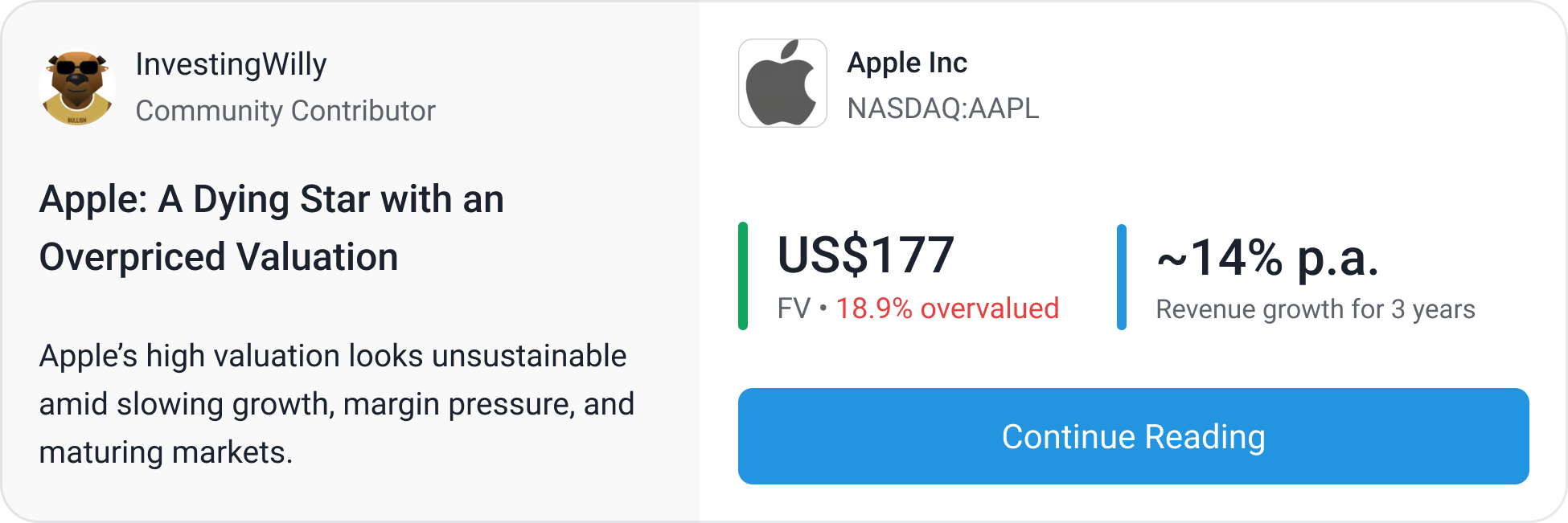
Task: Click the Continue Reading button
Action: 1134,436
